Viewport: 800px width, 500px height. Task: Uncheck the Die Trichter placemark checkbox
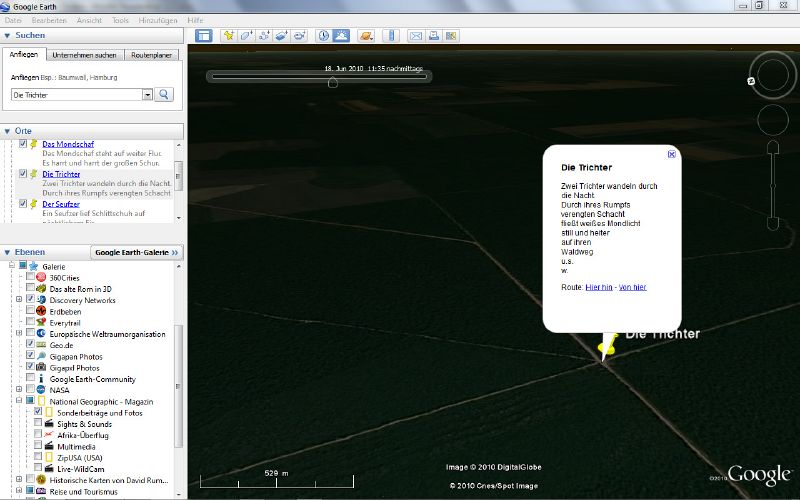tap(23, 173)
